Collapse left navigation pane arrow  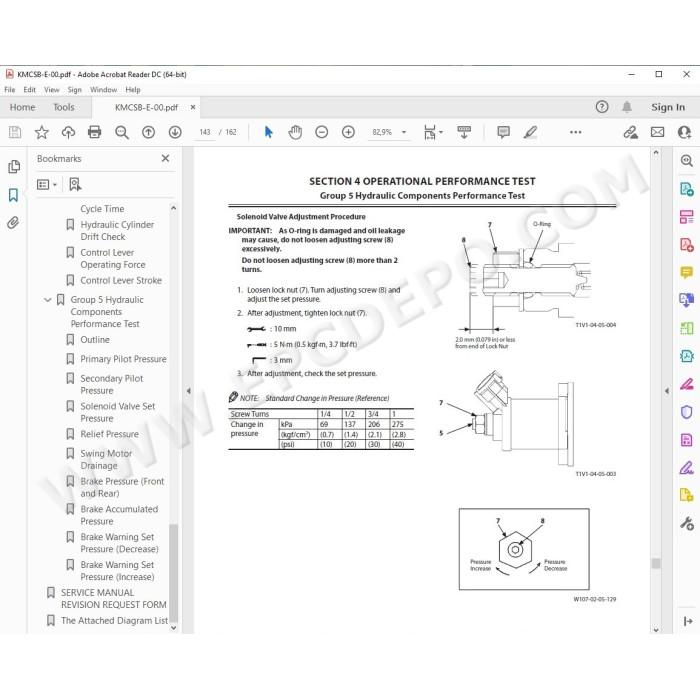pyautogui.click(x=188, y=391)
